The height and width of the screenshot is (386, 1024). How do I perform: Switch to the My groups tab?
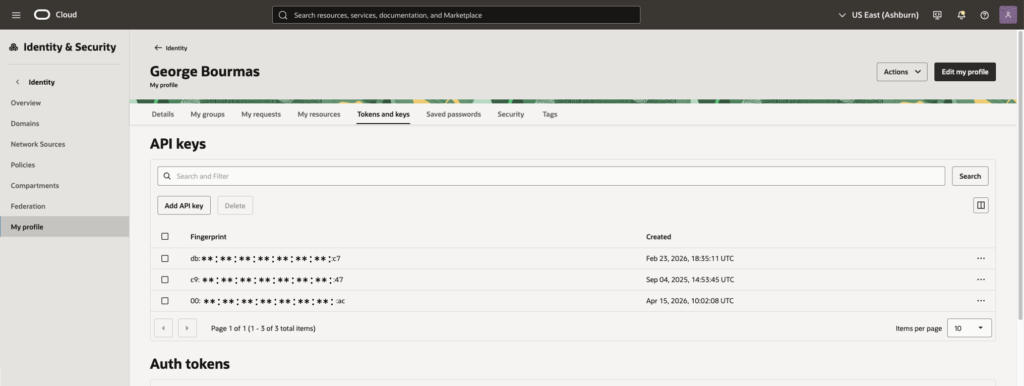208,114
